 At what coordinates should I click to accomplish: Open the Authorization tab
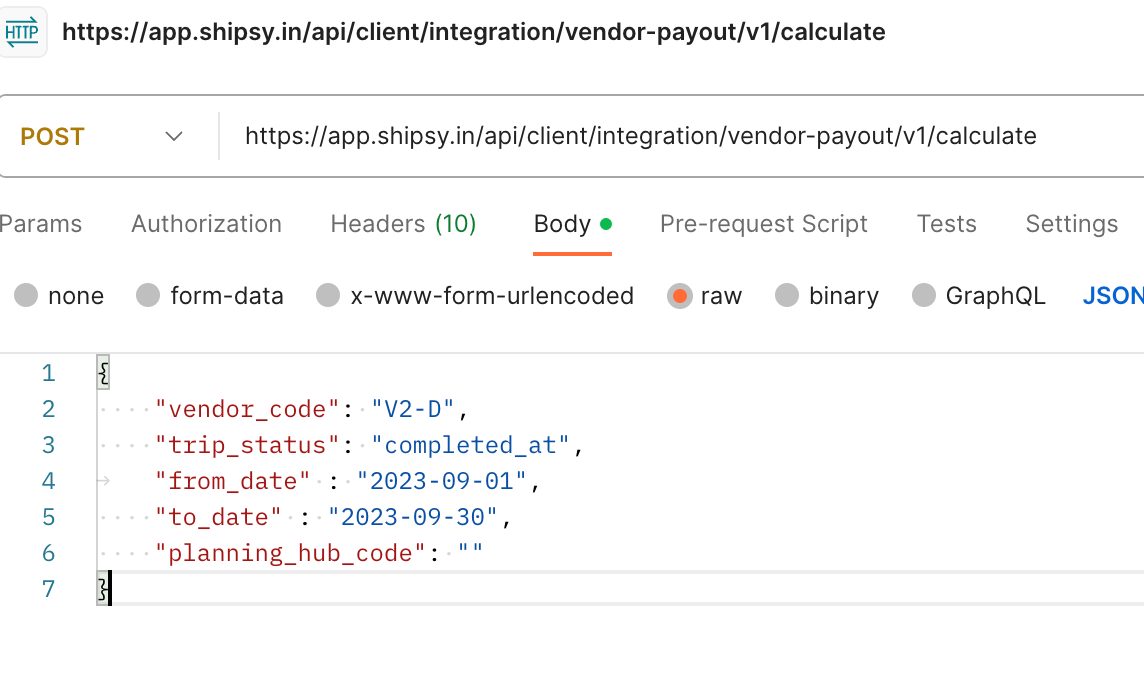click(206, 224)
